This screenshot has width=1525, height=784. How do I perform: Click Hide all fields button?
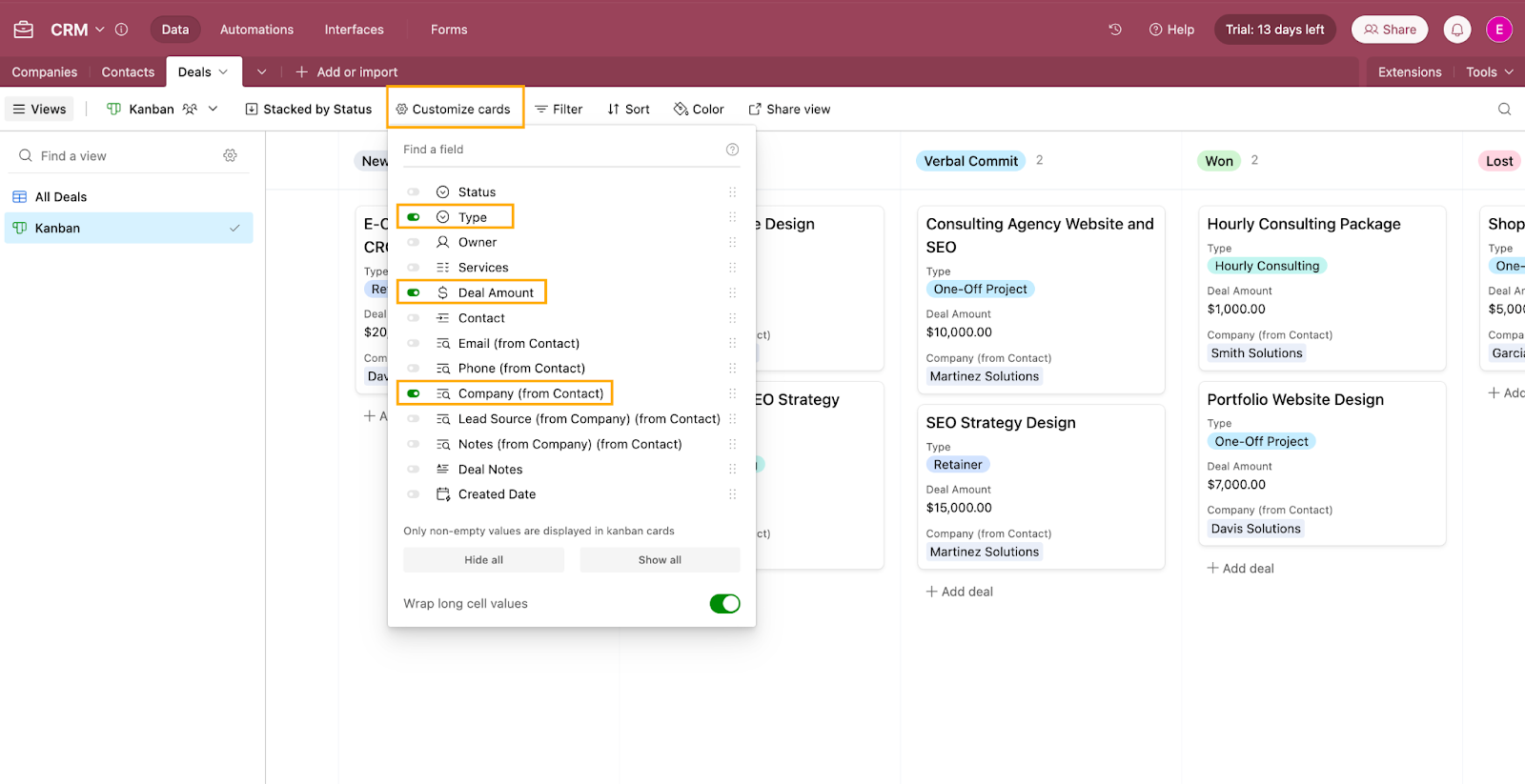tap(484, 560)
